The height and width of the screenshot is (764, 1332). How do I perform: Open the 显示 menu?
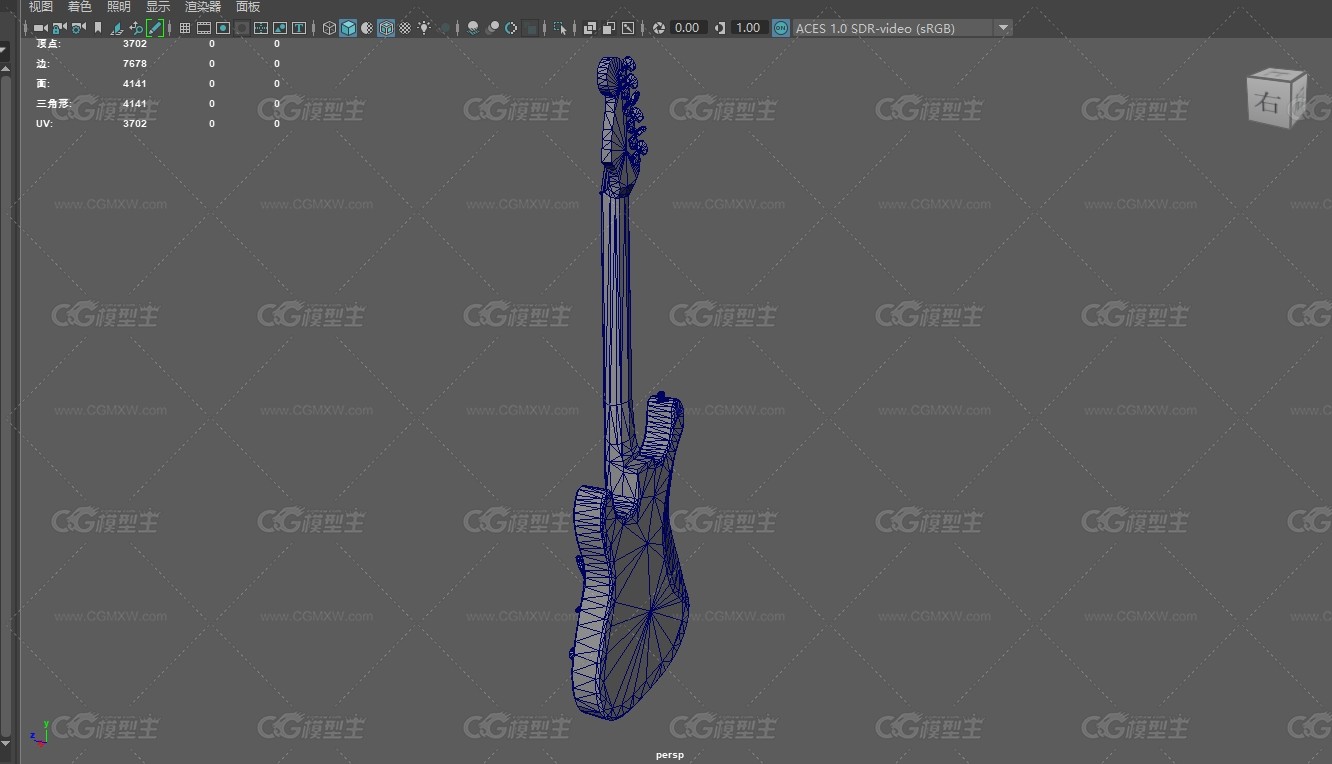tap(158, 7)
